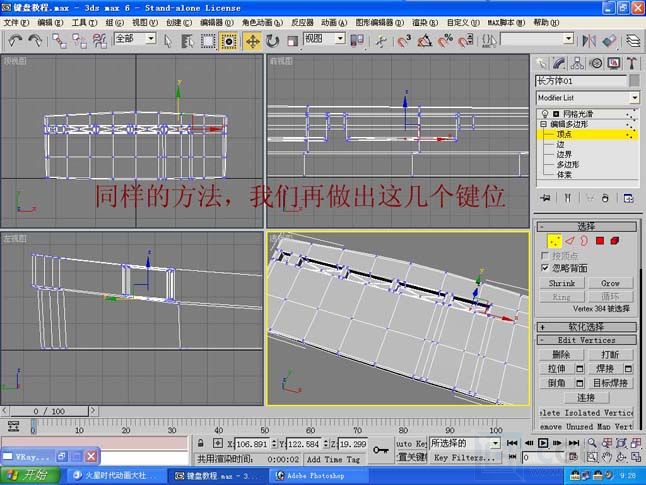Open the 帮助 menu
The image size is (646, 485).
tap(546, 23)
